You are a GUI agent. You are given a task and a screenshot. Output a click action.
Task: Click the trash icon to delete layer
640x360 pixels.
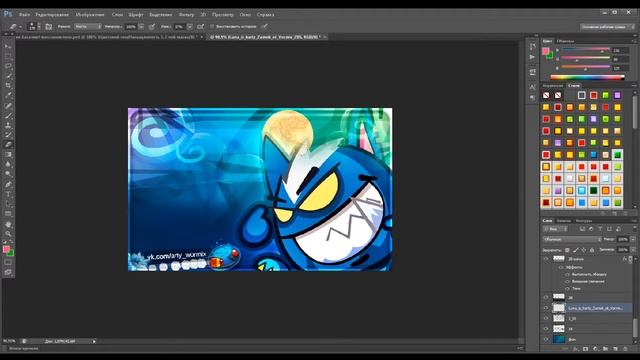[x=625, y=349]
